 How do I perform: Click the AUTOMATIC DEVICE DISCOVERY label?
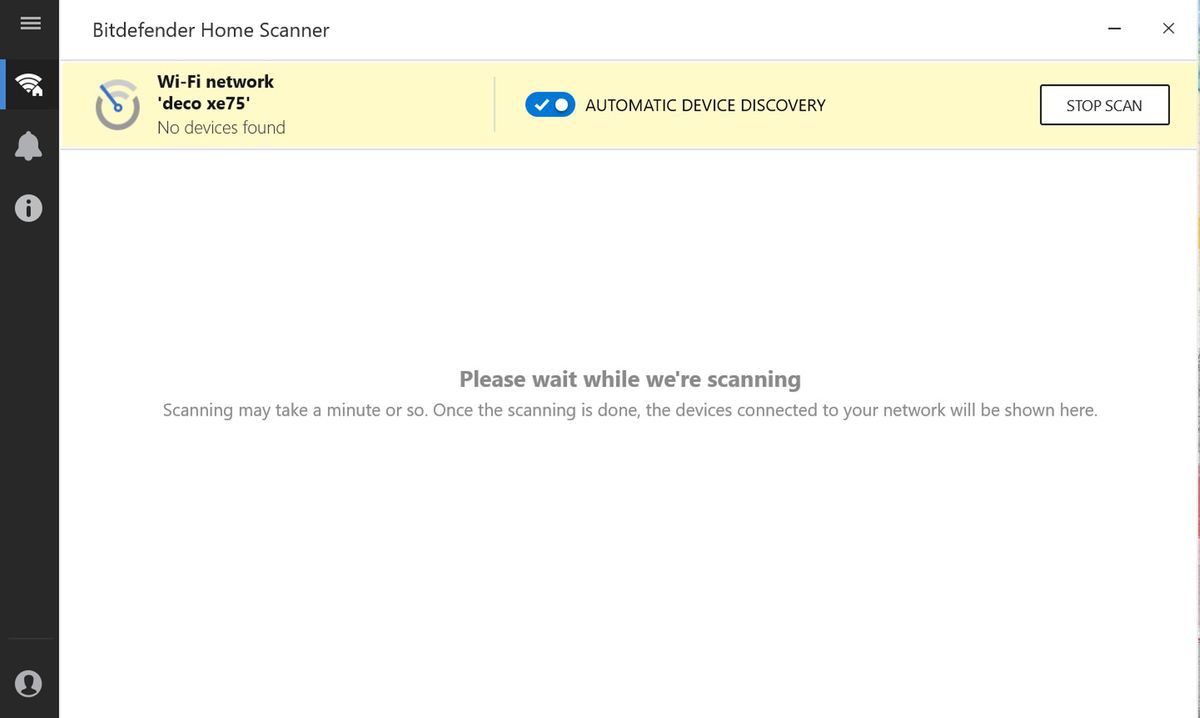(705, 105)
